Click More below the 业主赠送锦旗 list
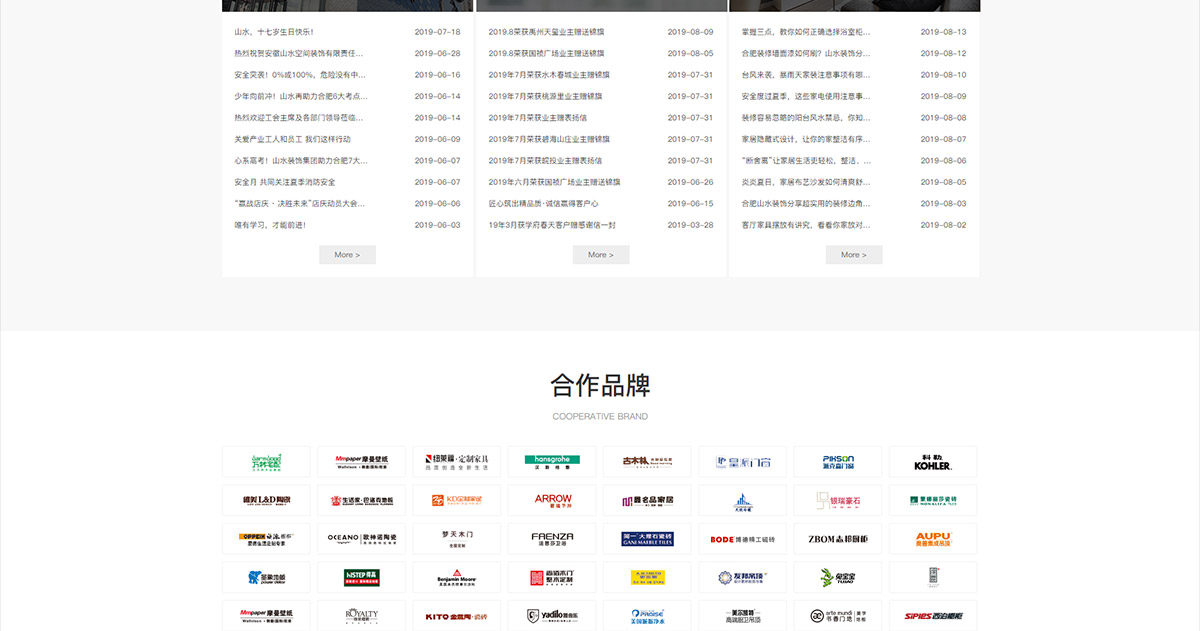 [601, 255]
